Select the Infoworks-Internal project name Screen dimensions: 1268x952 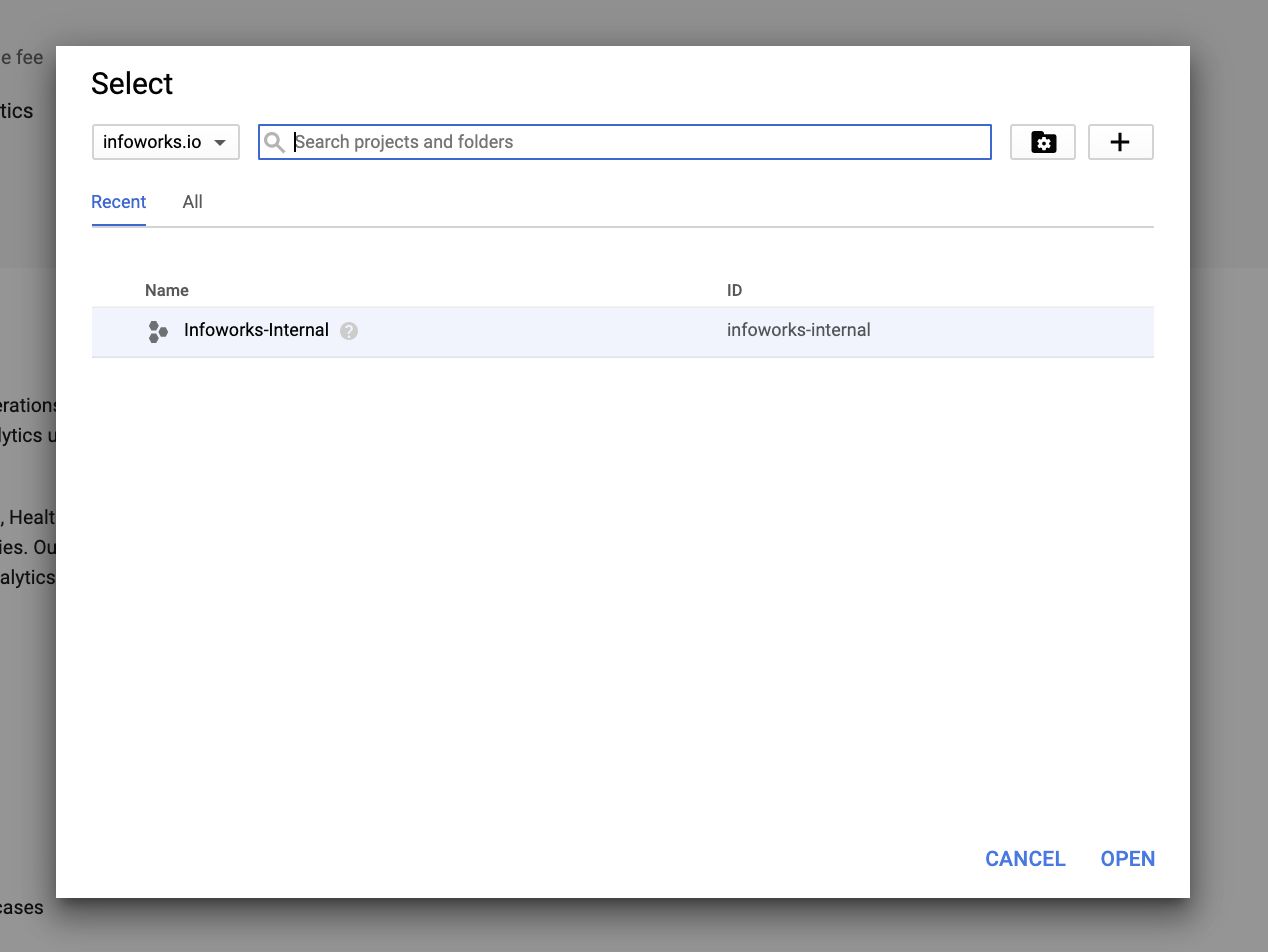point(256,330)
